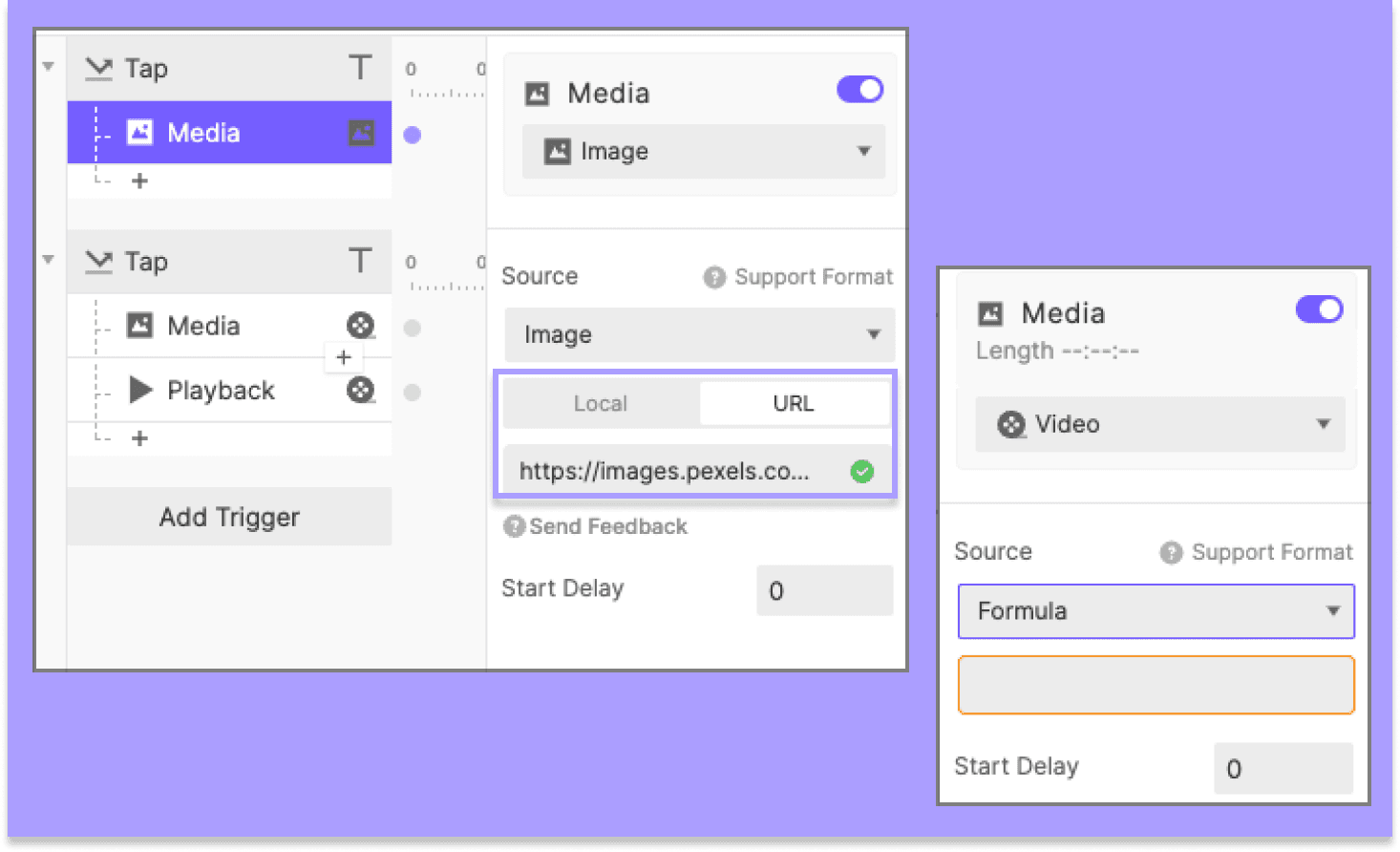Switch to the Local tab
Screen dimensions: 1400x852
[600, 403]
